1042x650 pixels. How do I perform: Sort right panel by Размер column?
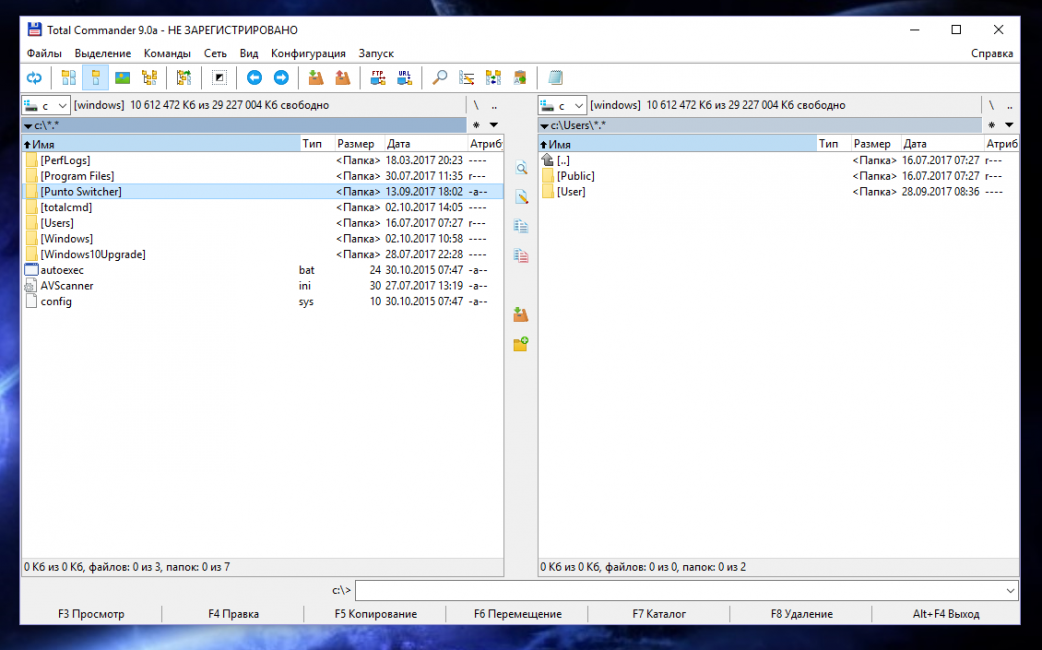point(875,144)
